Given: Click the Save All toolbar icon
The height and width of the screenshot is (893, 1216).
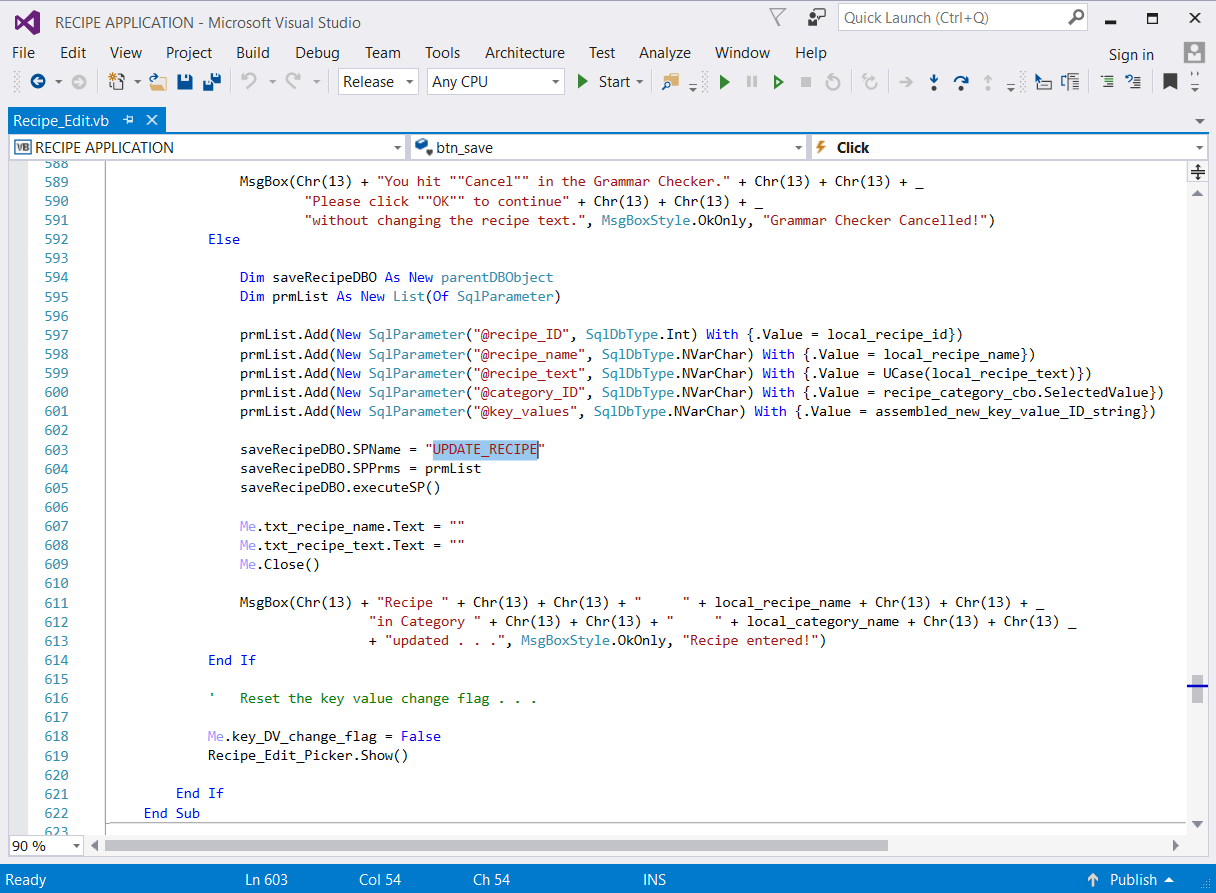Looking at the screenshot, I should point(212,82).
